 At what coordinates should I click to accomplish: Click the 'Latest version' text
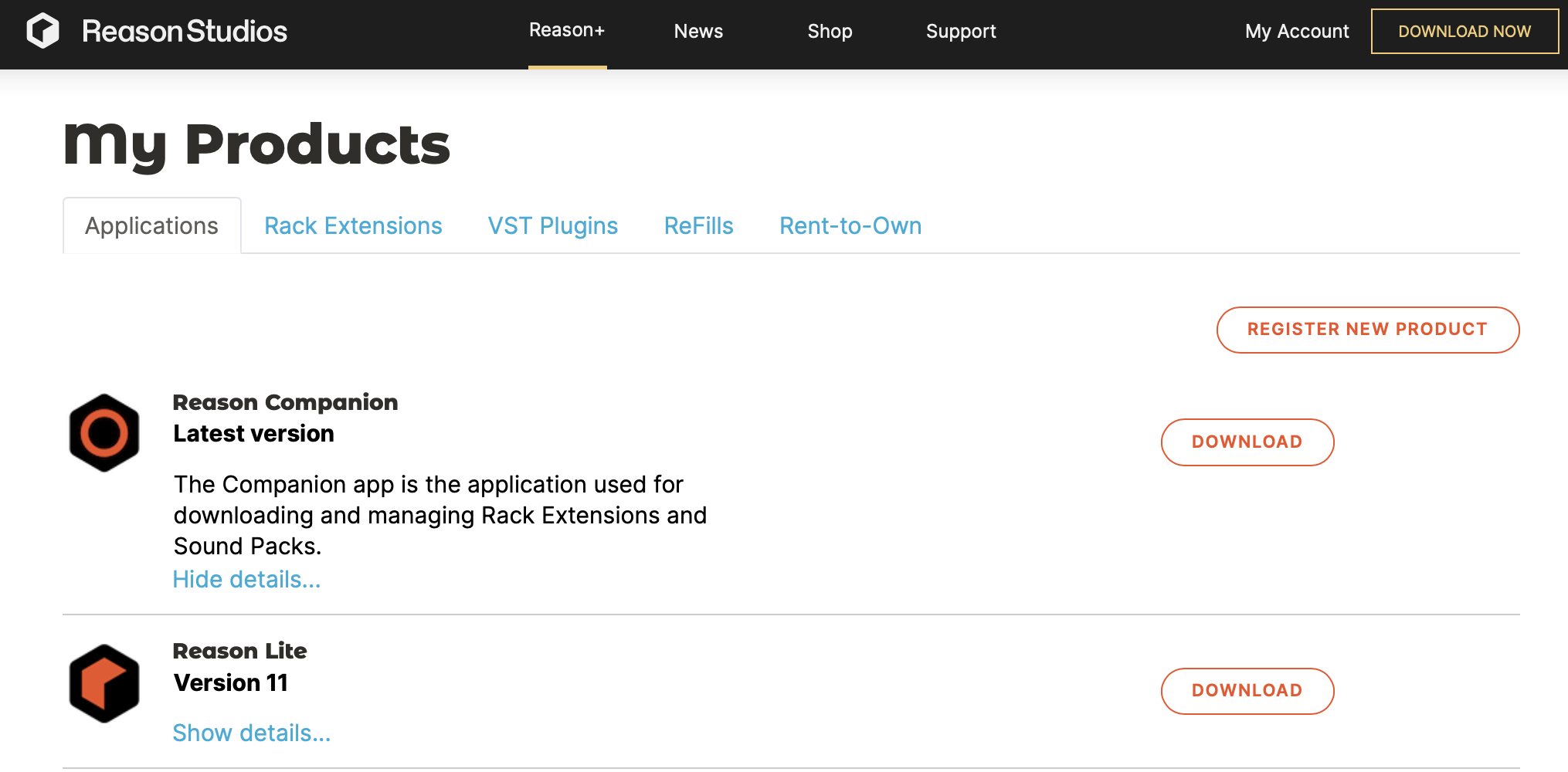click(253, 433)
